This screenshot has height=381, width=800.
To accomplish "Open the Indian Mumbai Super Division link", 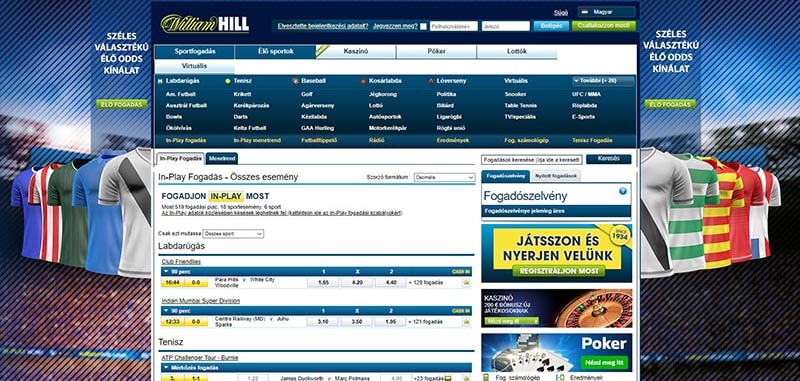I will (201, 301).
